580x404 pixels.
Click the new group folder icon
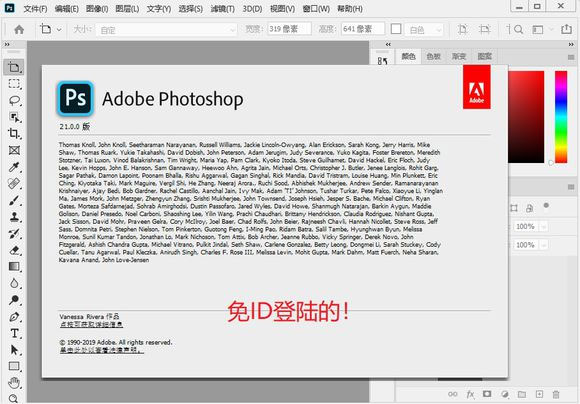click(522, 394)
